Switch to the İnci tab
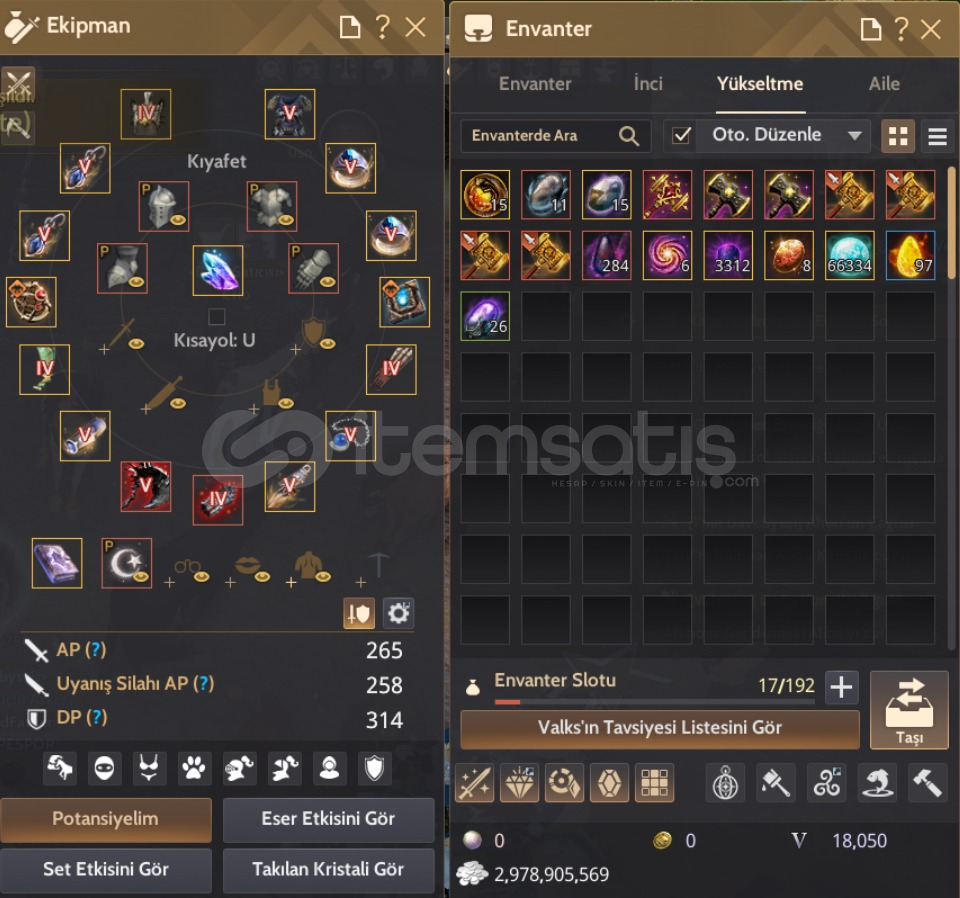 coord(648,84)
